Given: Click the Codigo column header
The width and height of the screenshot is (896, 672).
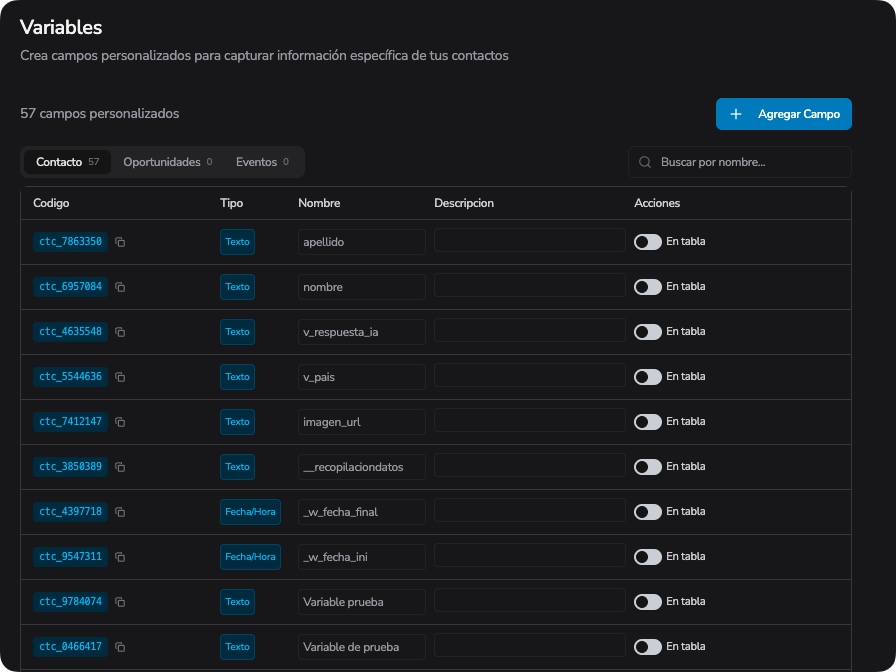Looking at the screenshot, I should pos(51,203).
